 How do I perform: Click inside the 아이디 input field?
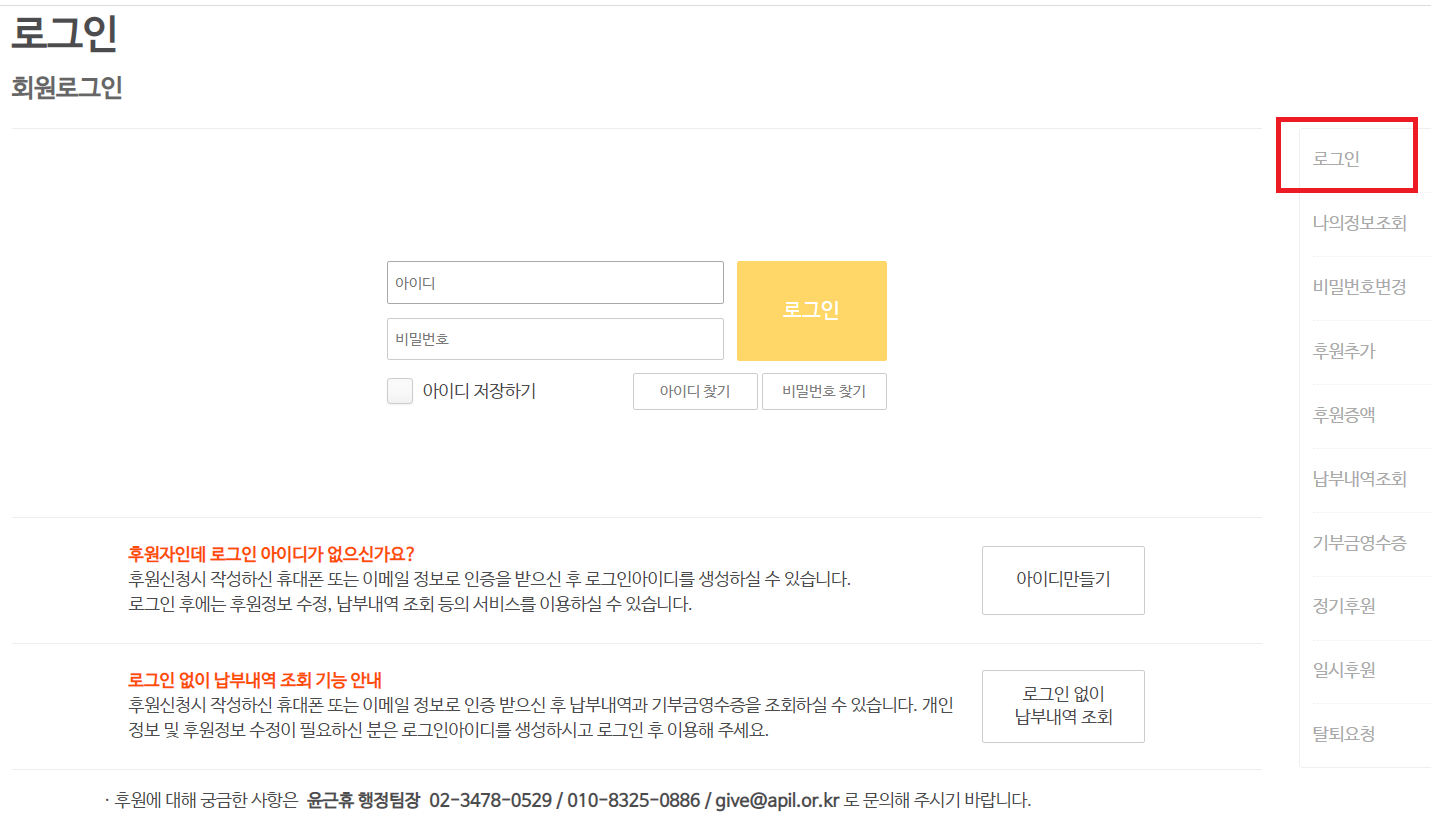pyautogui.click(x=555, y=282)
